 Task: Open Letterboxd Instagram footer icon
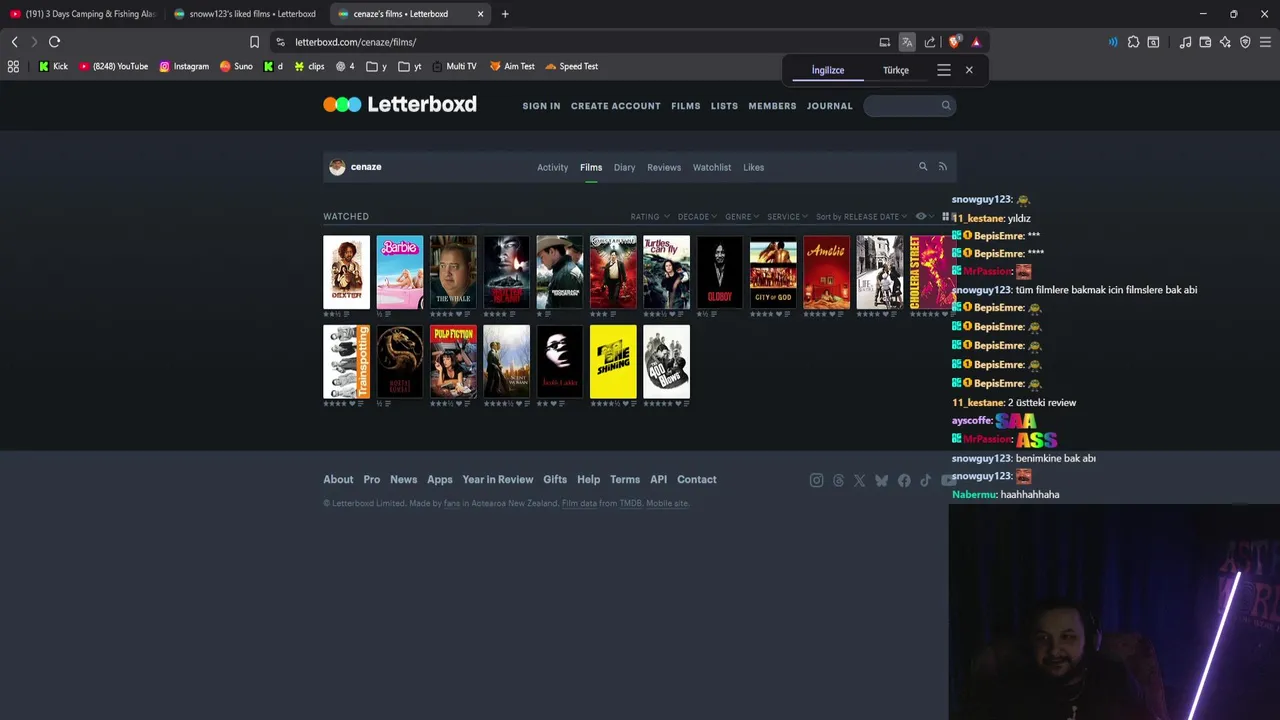816,480
